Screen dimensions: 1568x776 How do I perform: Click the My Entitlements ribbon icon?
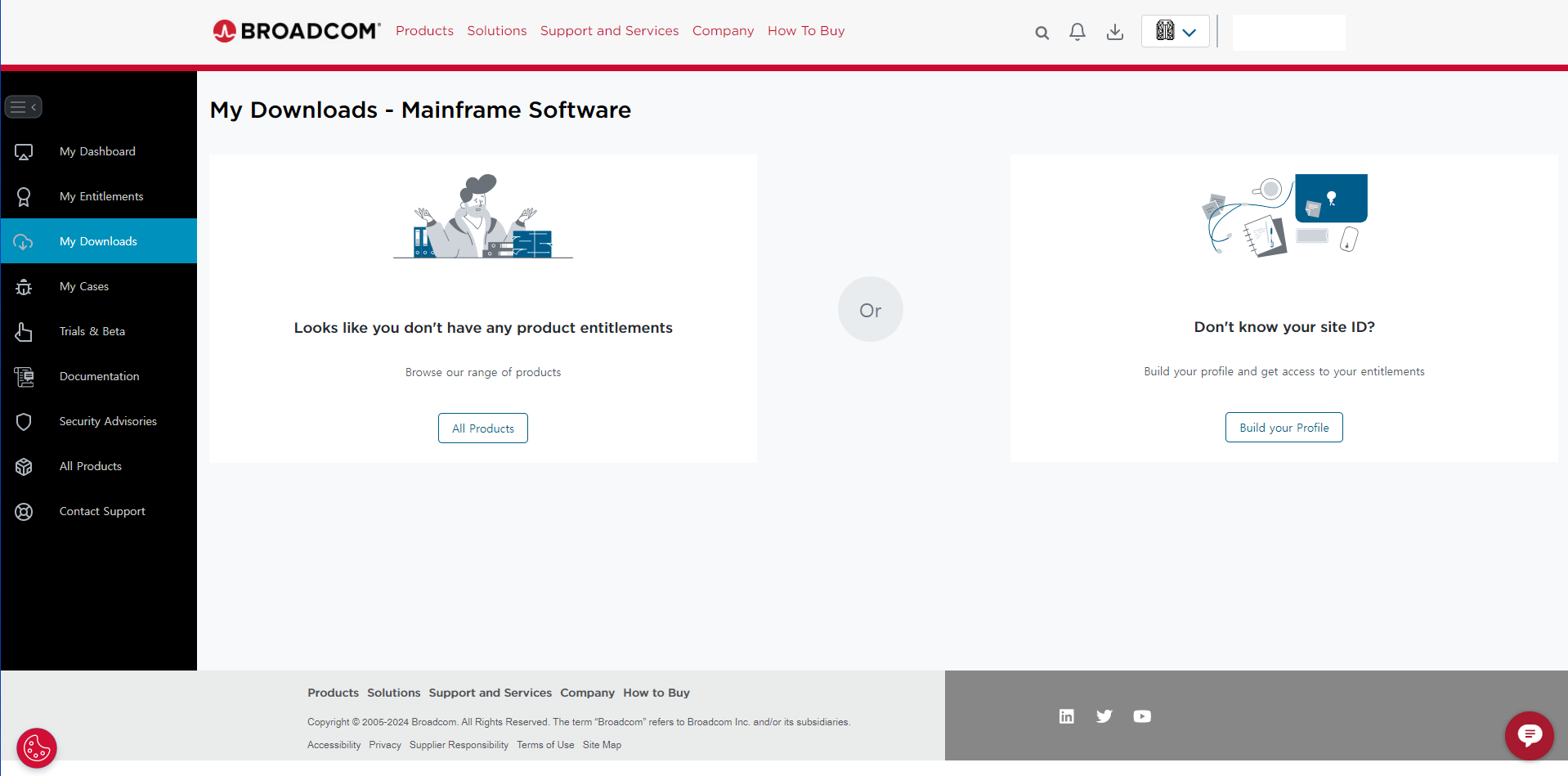[x=24, y=197]
